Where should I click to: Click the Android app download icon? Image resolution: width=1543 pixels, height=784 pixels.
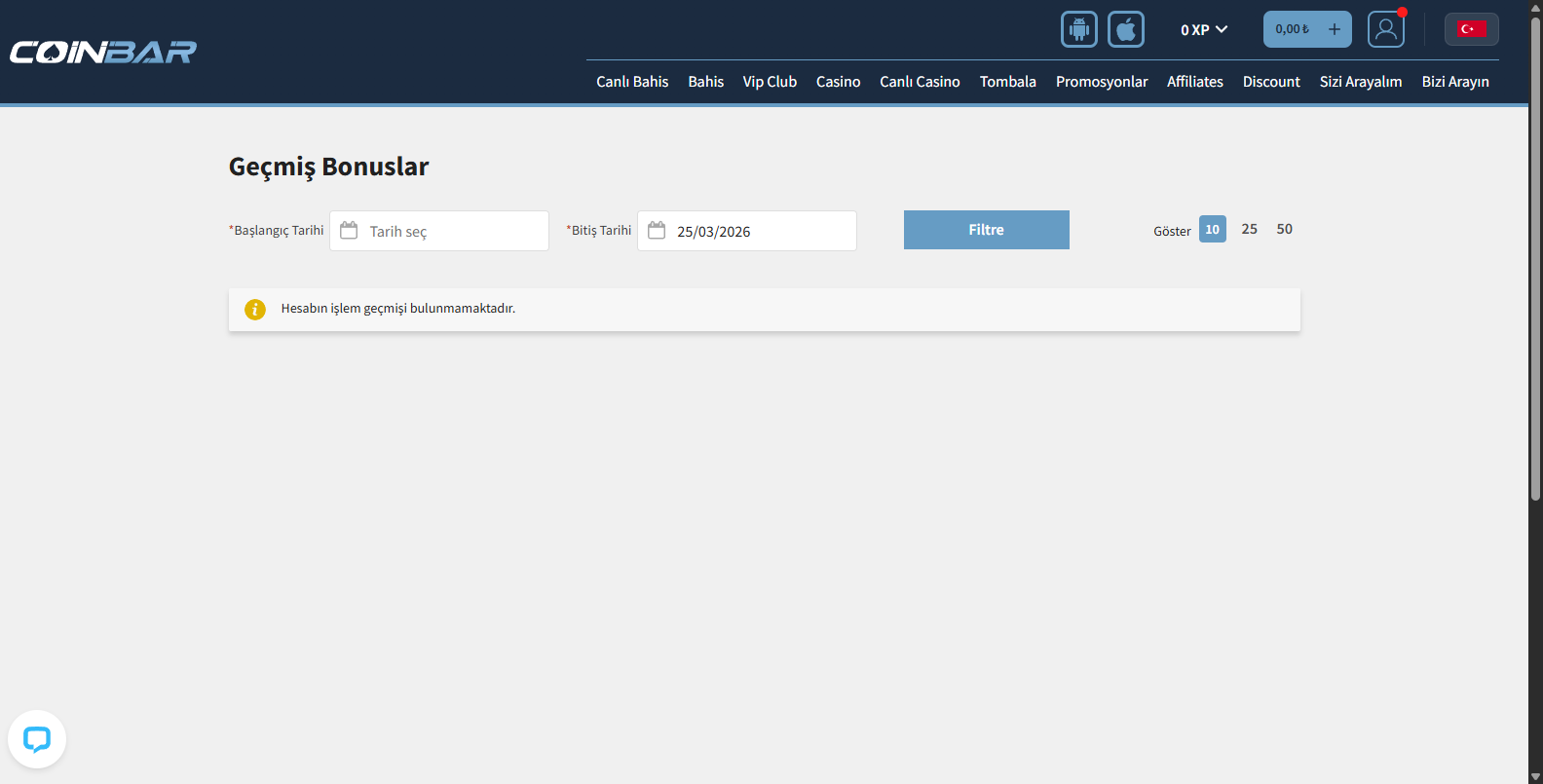click(x=1078, y=29)
